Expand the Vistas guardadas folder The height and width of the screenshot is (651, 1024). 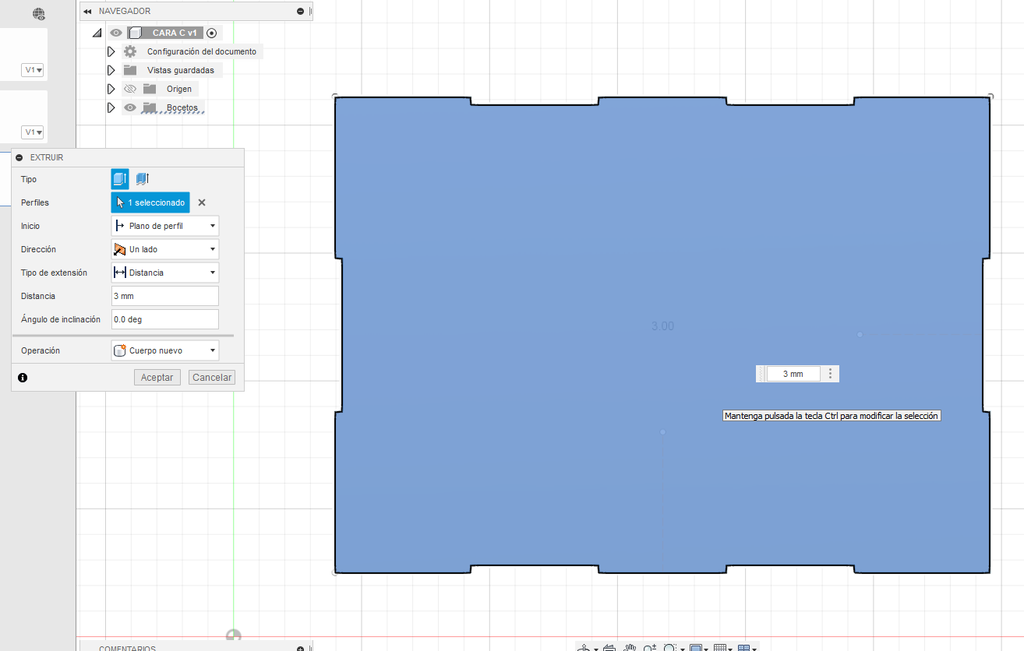111,70
